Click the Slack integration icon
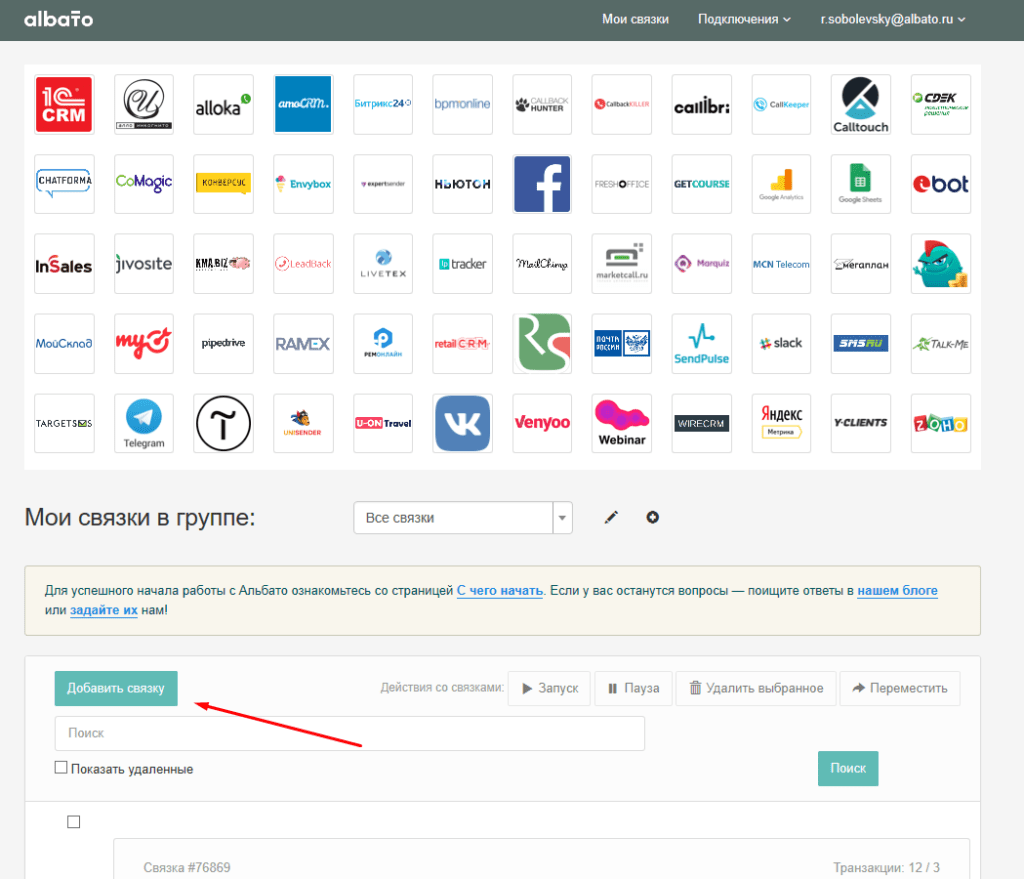The image size is (1024, 879). coord(781,343)
